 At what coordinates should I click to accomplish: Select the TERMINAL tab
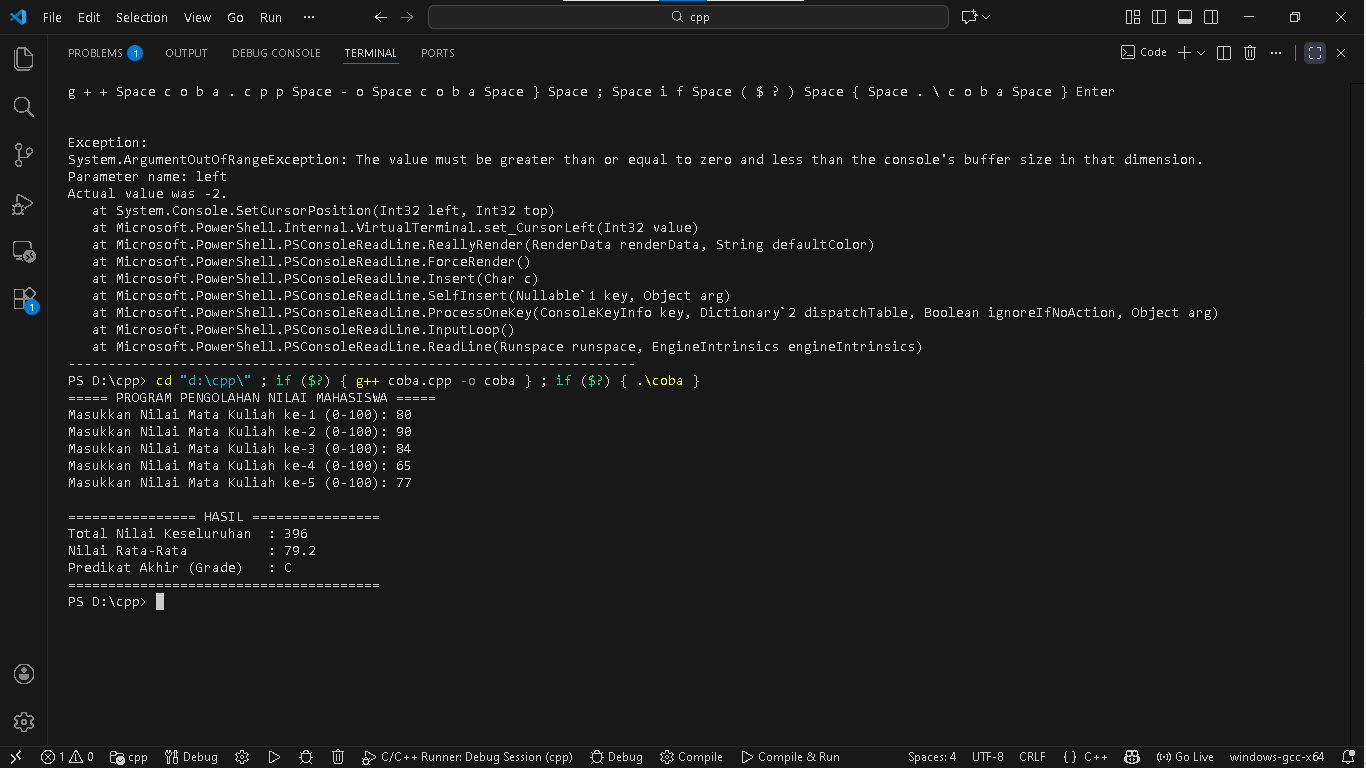[371, 53]
